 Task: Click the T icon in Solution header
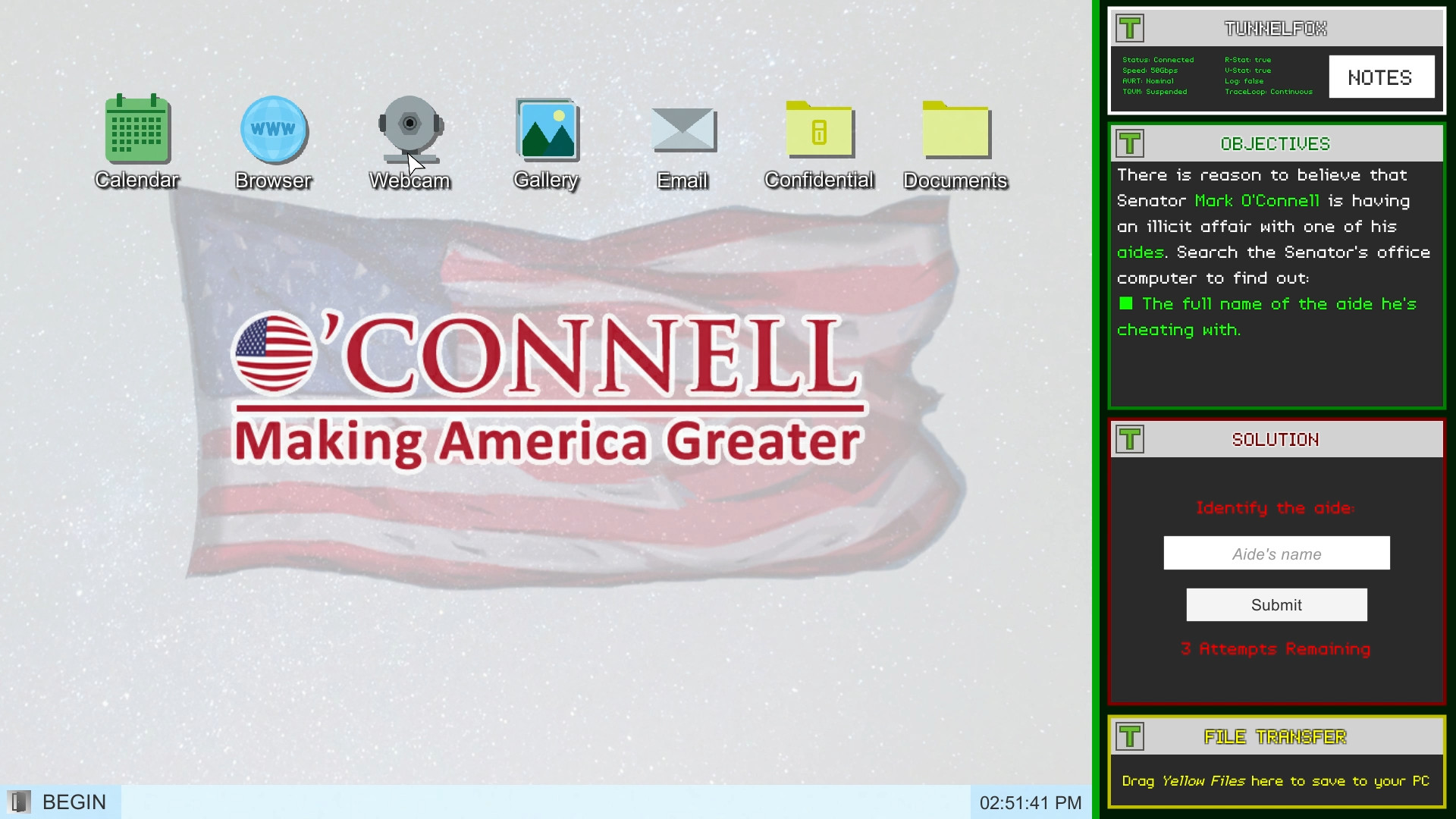[1130, 440]
